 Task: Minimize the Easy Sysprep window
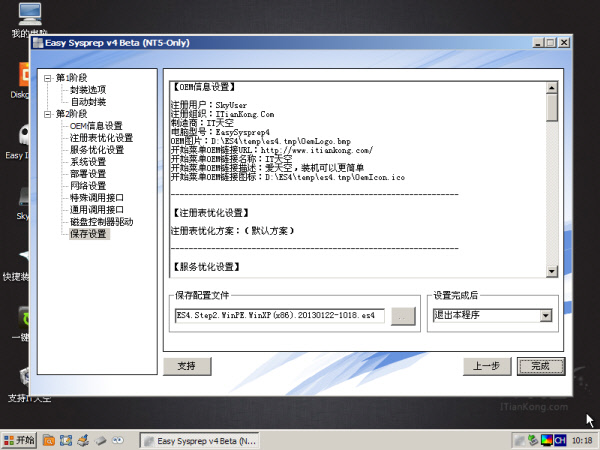(x=538, y=43)
